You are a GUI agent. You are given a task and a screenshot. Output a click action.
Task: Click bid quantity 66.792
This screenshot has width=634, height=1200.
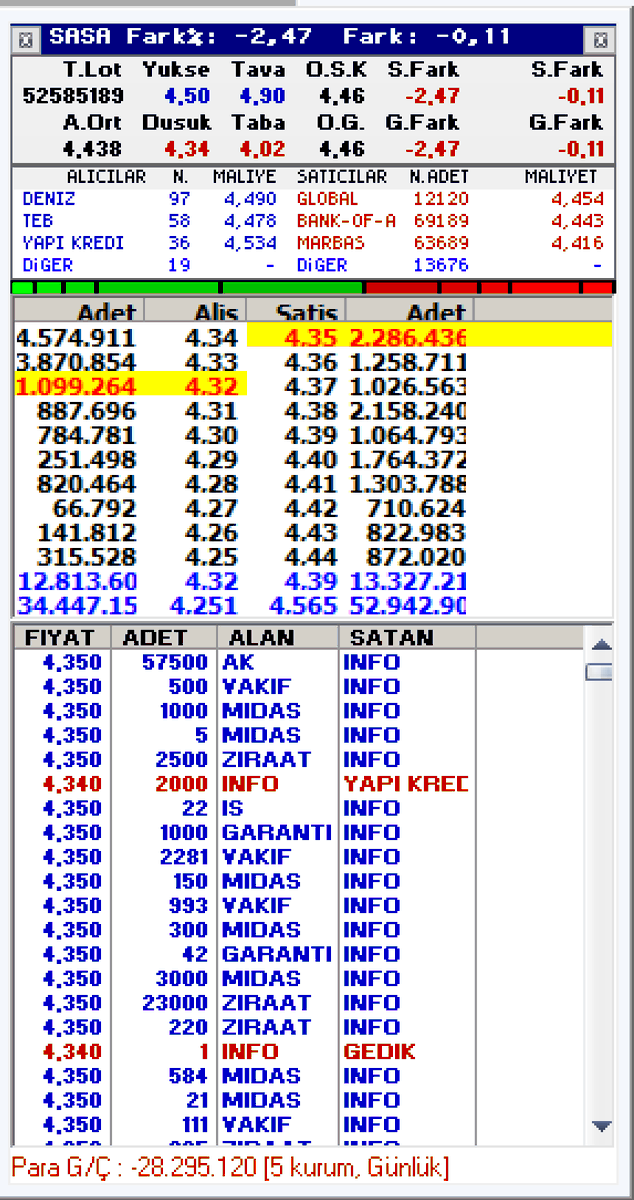[x=94, y=508]
